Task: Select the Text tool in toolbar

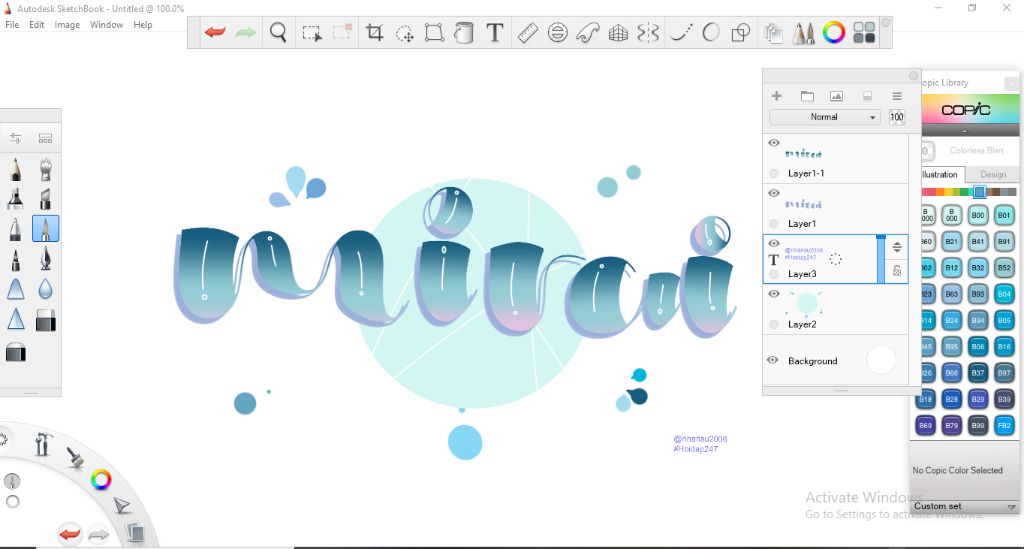Action: (495, 32)
